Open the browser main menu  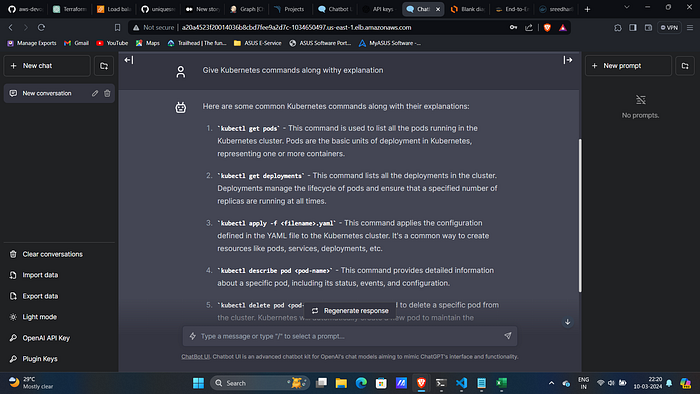tap(690, 28)
